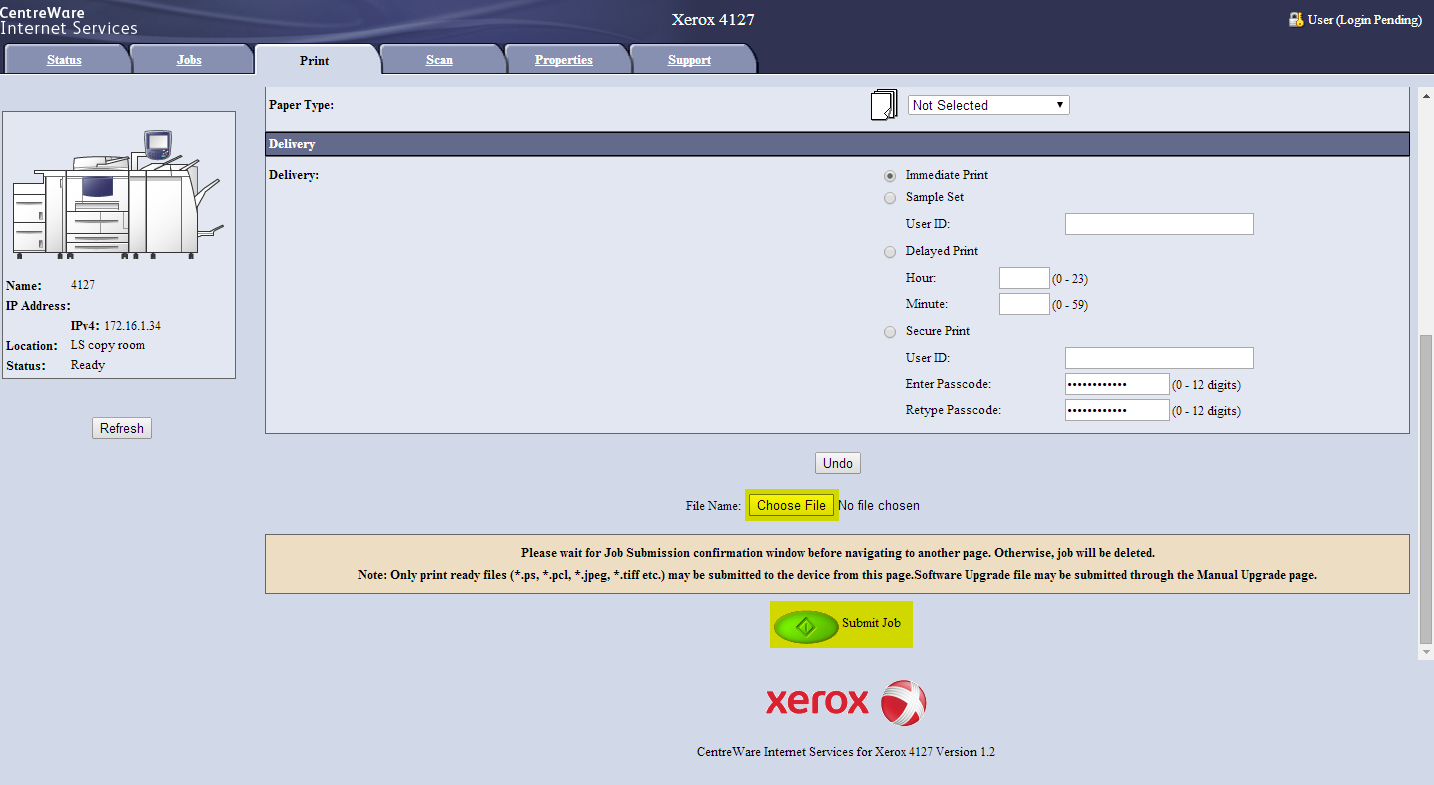
Task: Click the paper stack icon beside Paper Type
Action: tap(883, 104)
